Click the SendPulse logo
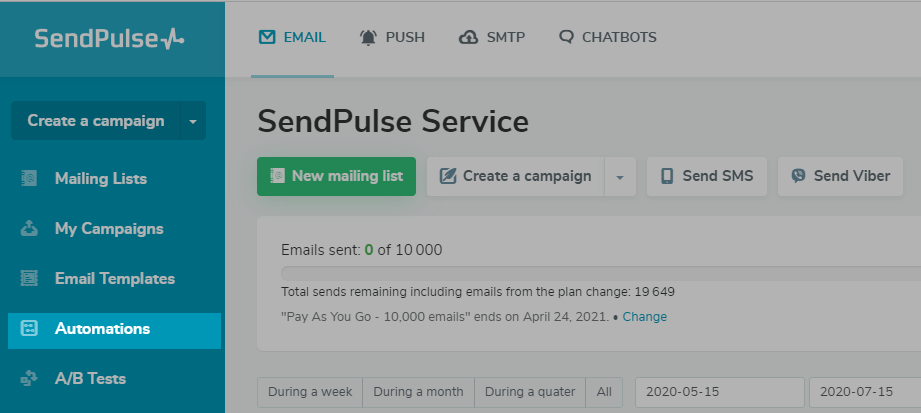This screenshot has height=413, width=921. [109, 39]
